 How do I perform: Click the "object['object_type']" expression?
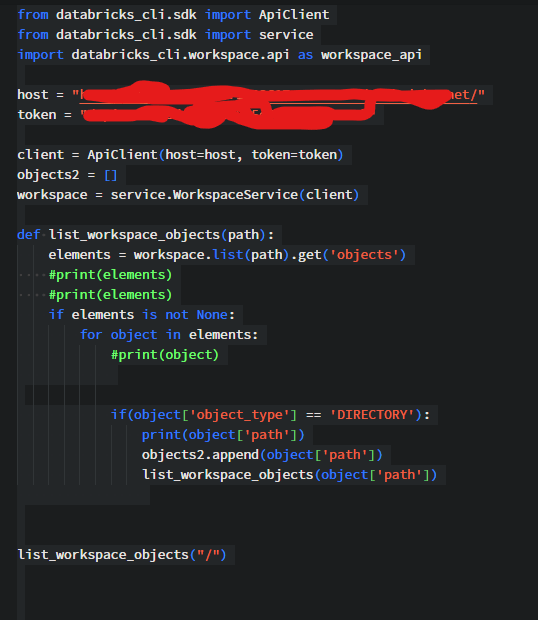tap(215, 415)
